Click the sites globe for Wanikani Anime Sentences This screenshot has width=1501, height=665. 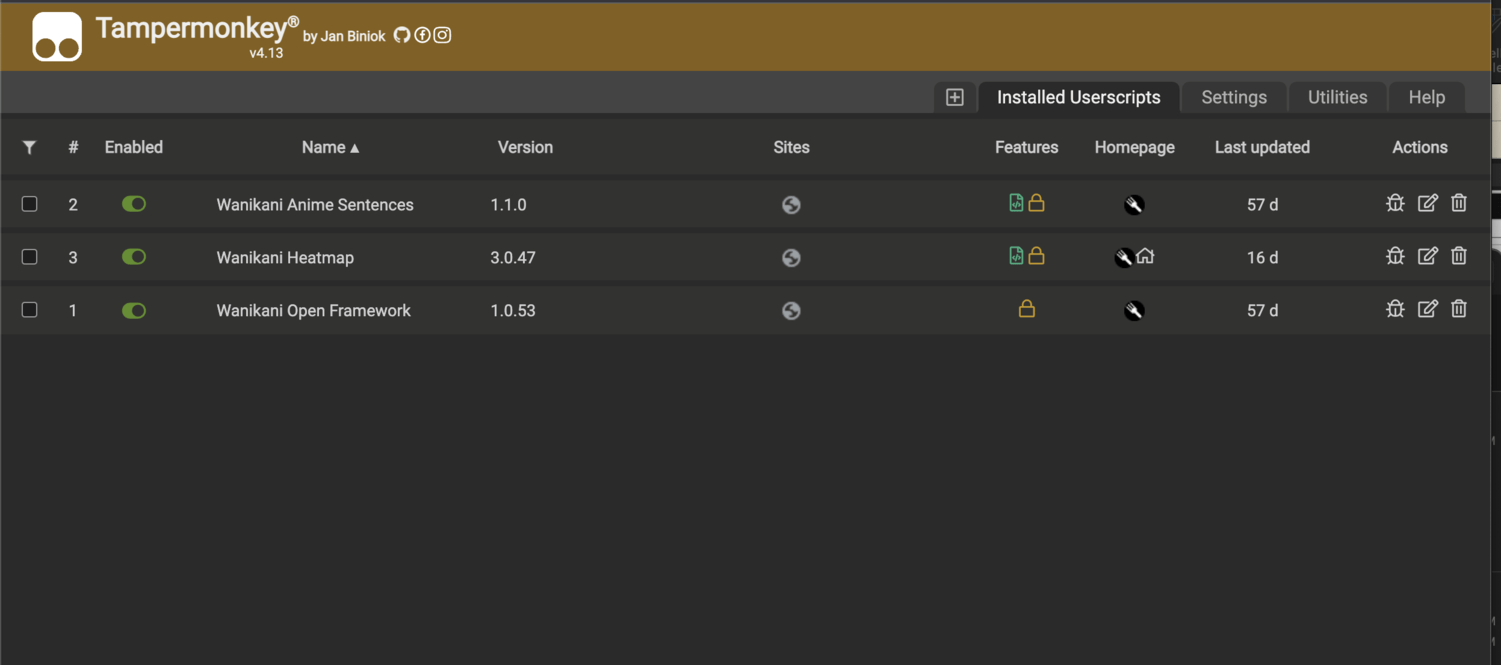(x=791, y=205)
